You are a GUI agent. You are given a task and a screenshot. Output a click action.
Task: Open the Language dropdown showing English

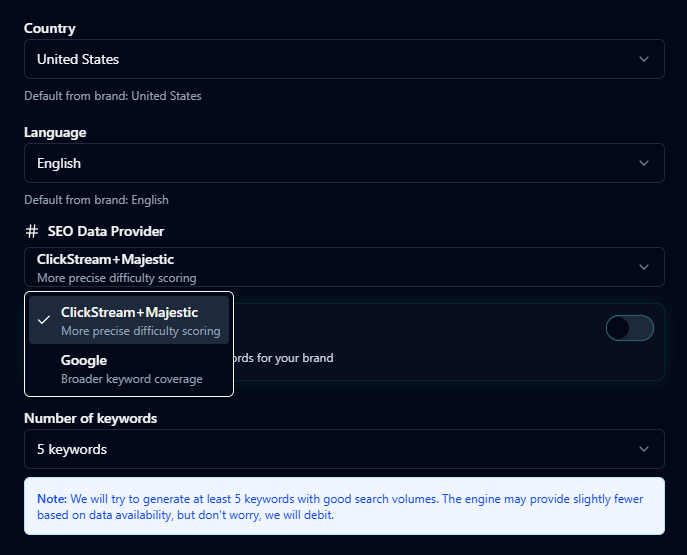tap(344, 163)
